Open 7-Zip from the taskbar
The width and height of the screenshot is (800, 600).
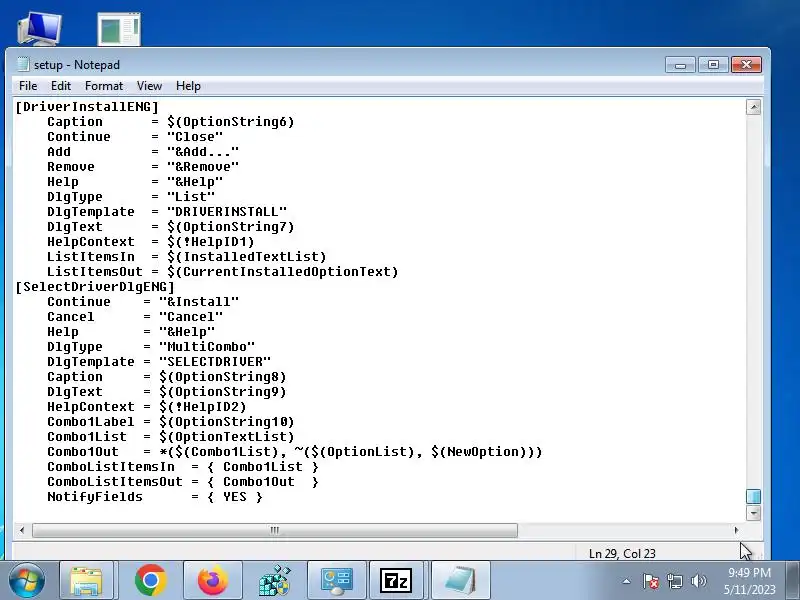click(x=396, y=581)
